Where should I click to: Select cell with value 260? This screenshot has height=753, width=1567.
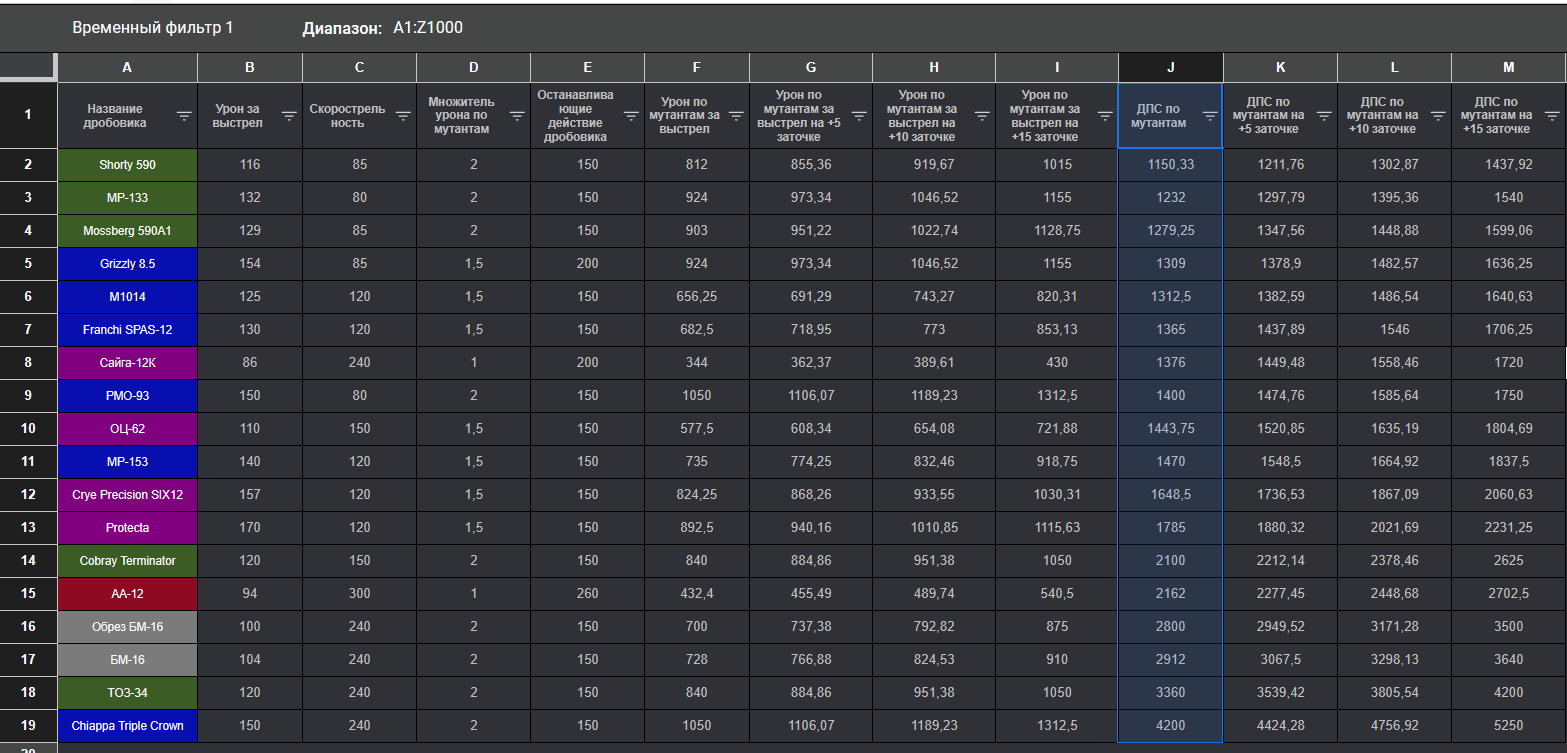(x=587, y=593)
